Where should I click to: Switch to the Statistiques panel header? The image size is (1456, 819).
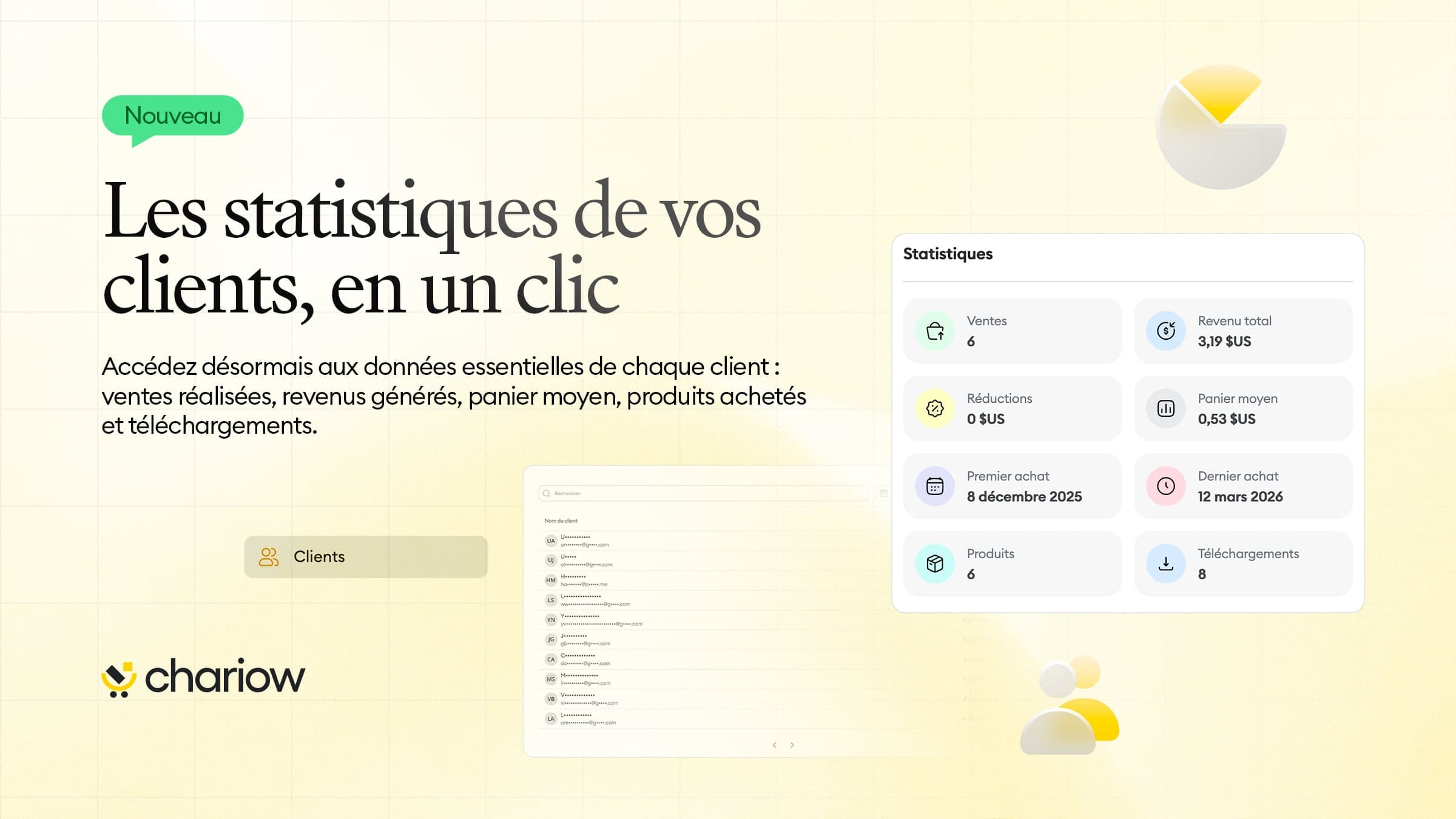point(947,254)
